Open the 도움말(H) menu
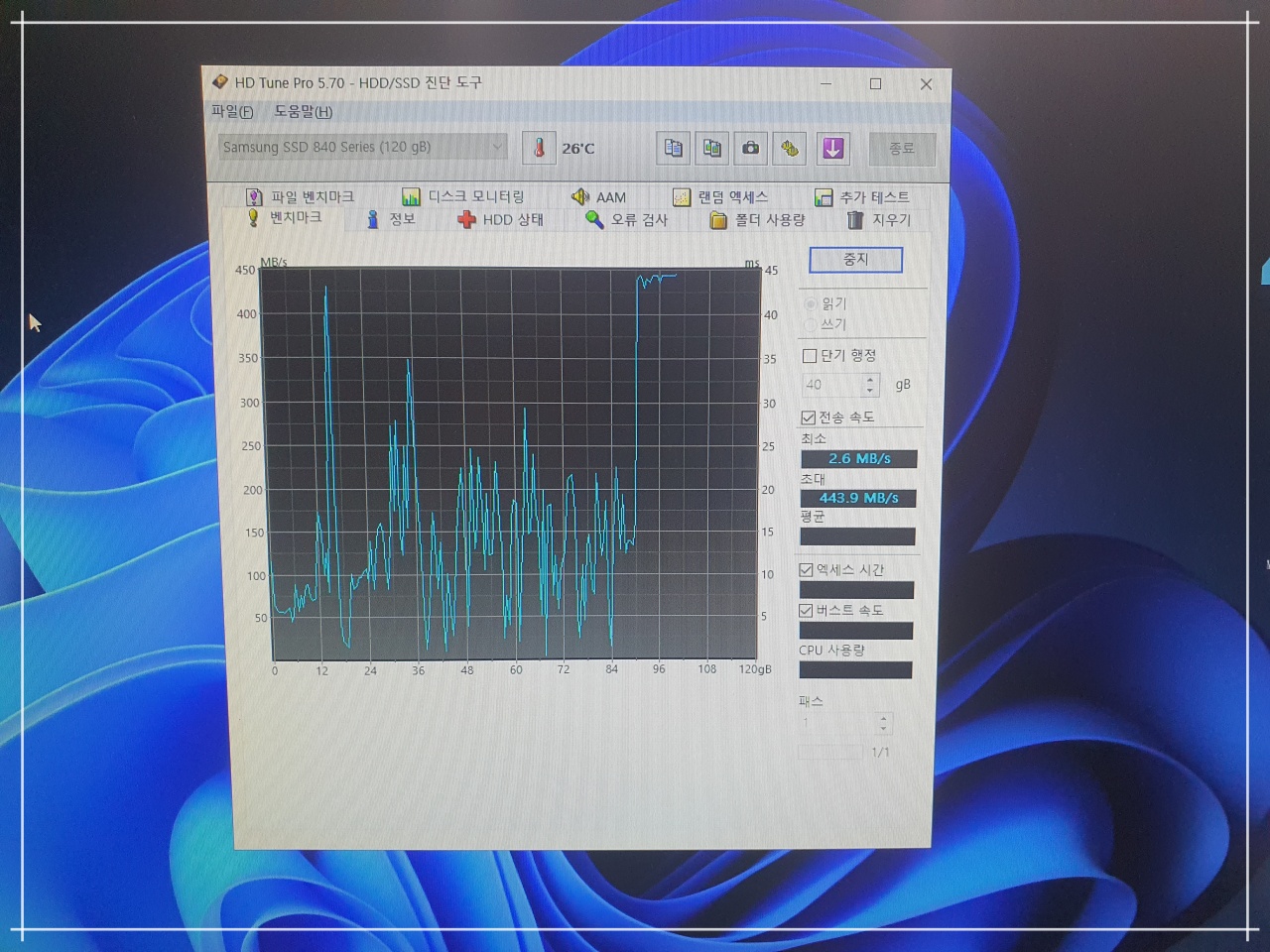1270x952 pixels. tap(304, 111)
